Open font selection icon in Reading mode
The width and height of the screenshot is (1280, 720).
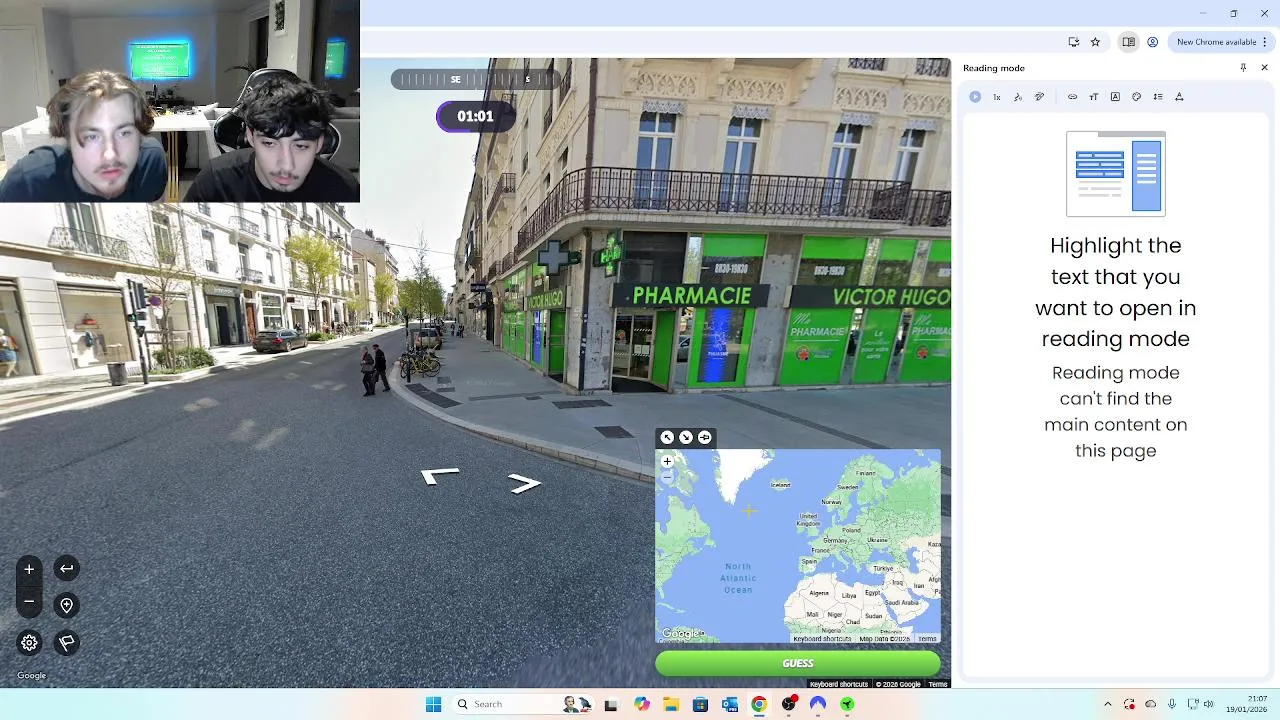pyautogui.click(x=1115, y=97)
